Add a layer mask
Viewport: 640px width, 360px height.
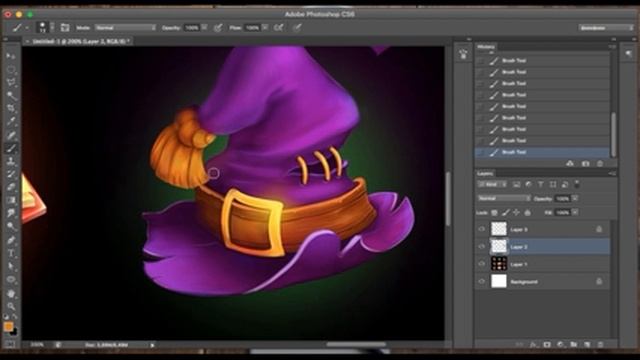pos(547,345)
